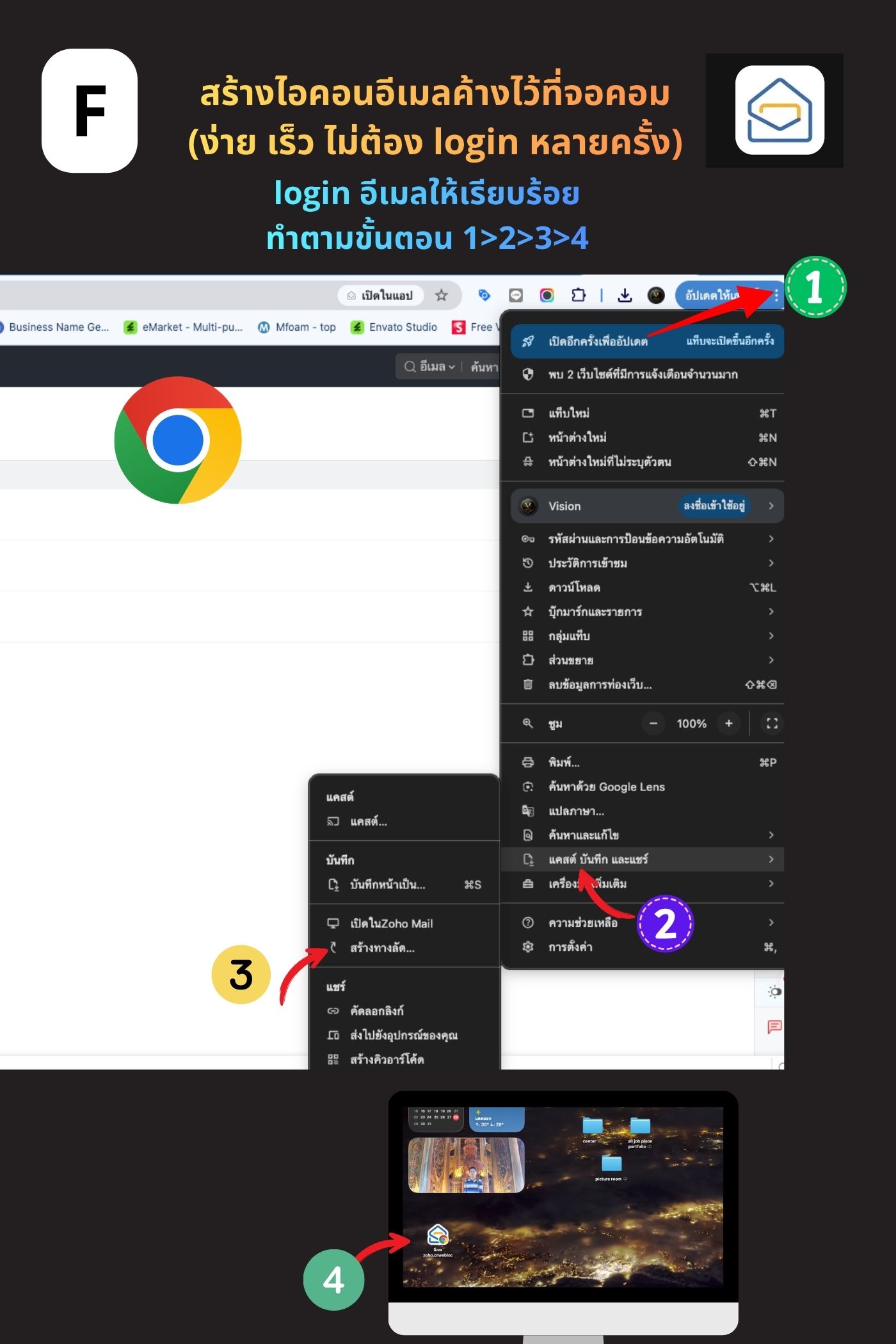
Task: Click the Chrome three-dot menu button
Action: tap(776, 296)
